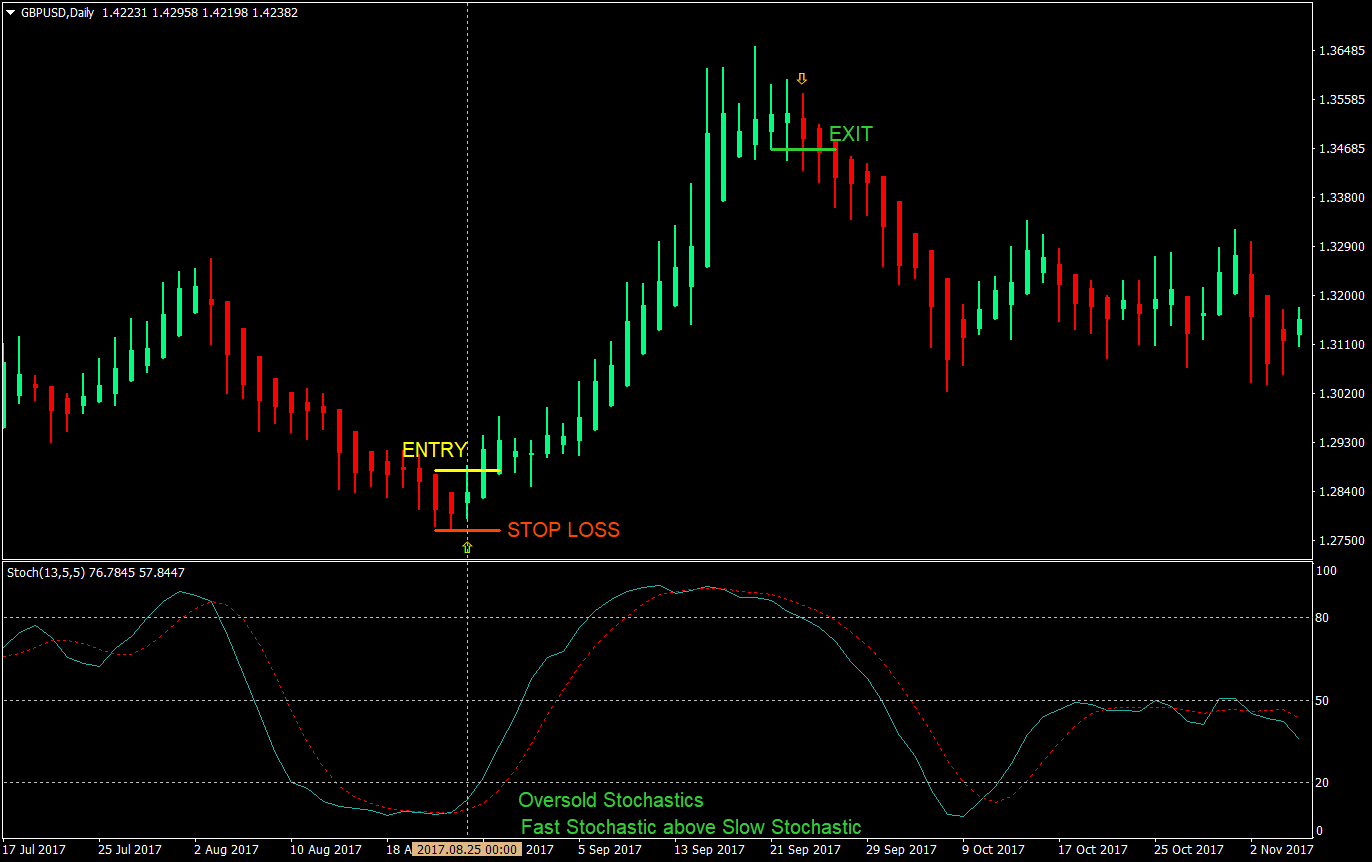Viewport: 1372px width, 862px height.
Task: Click the 13 Sep 2017 axis label
Action: (x=708, y=849)
